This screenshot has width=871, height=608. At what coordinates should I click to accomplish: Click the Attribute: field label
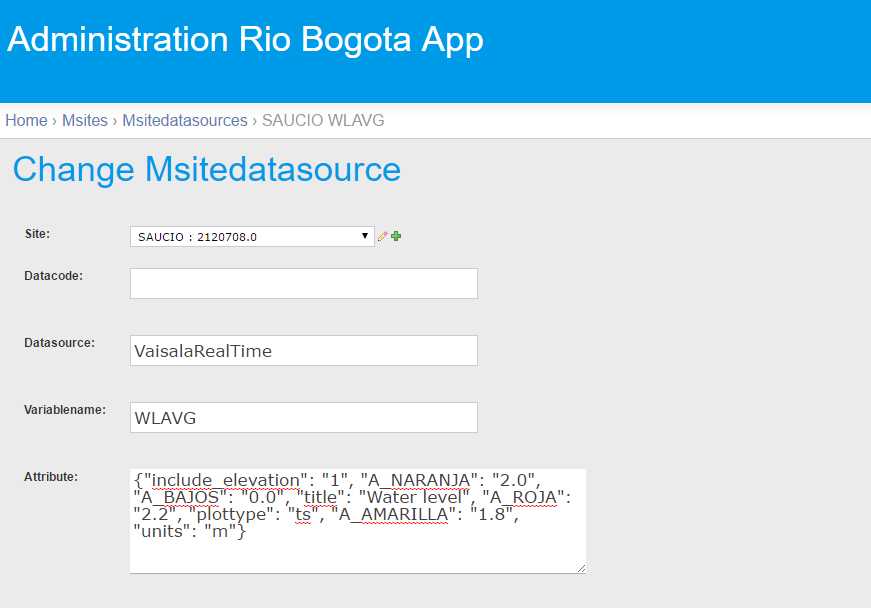click(51, 476)
